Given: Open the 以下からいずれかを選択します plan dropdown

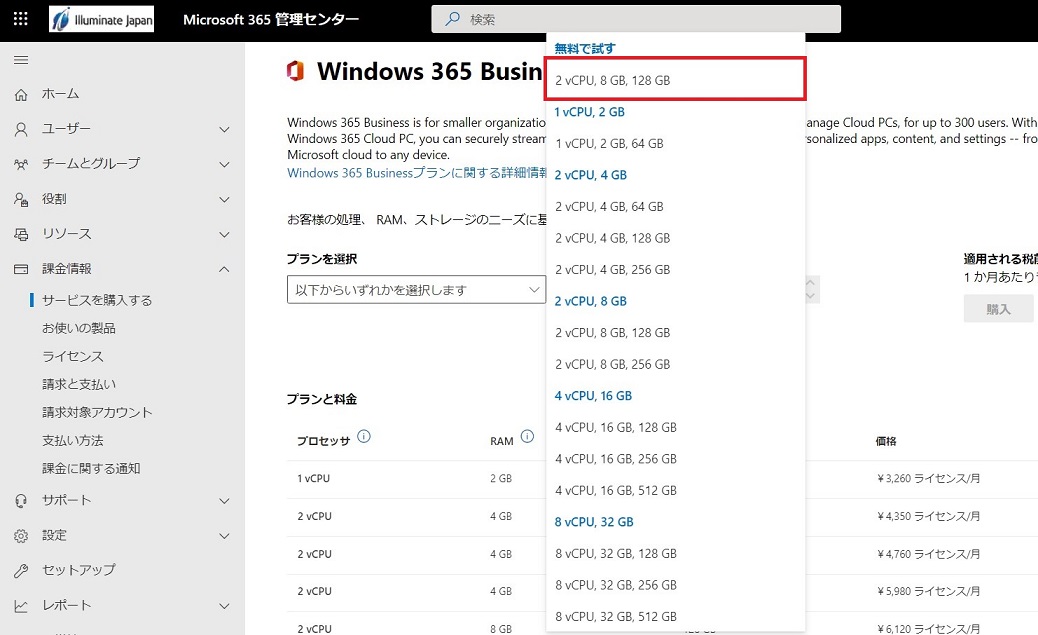Looking at the screenshot, I should pyautogui.click(x=416, y=290).
